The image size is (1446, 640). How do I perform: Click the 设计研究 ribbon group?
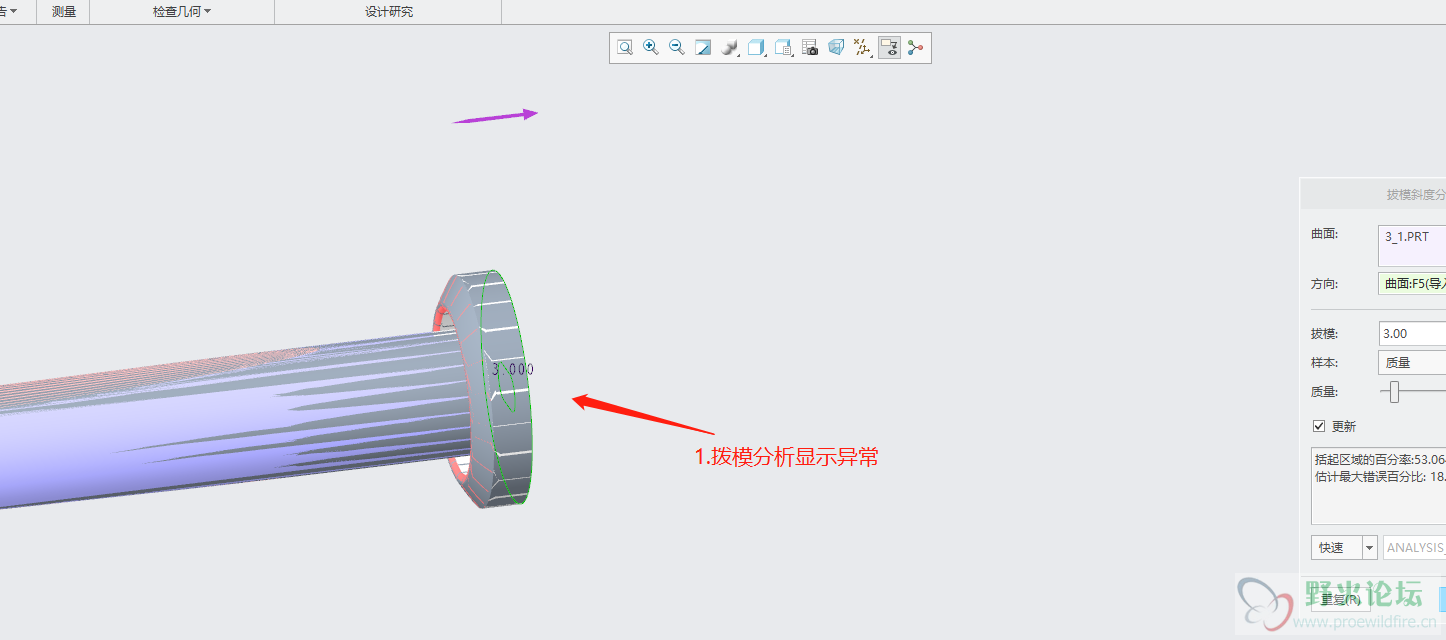coord(388,12)
